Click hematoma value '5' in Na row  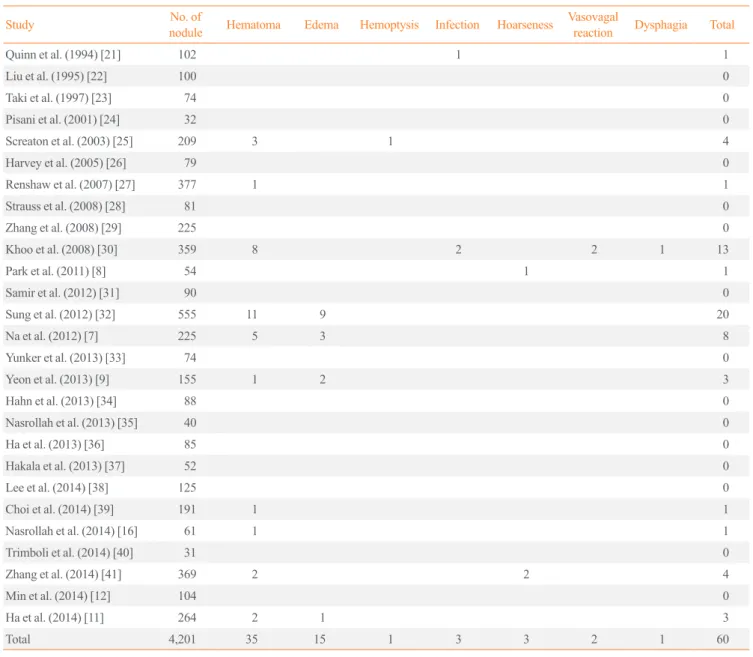(255, 336)
